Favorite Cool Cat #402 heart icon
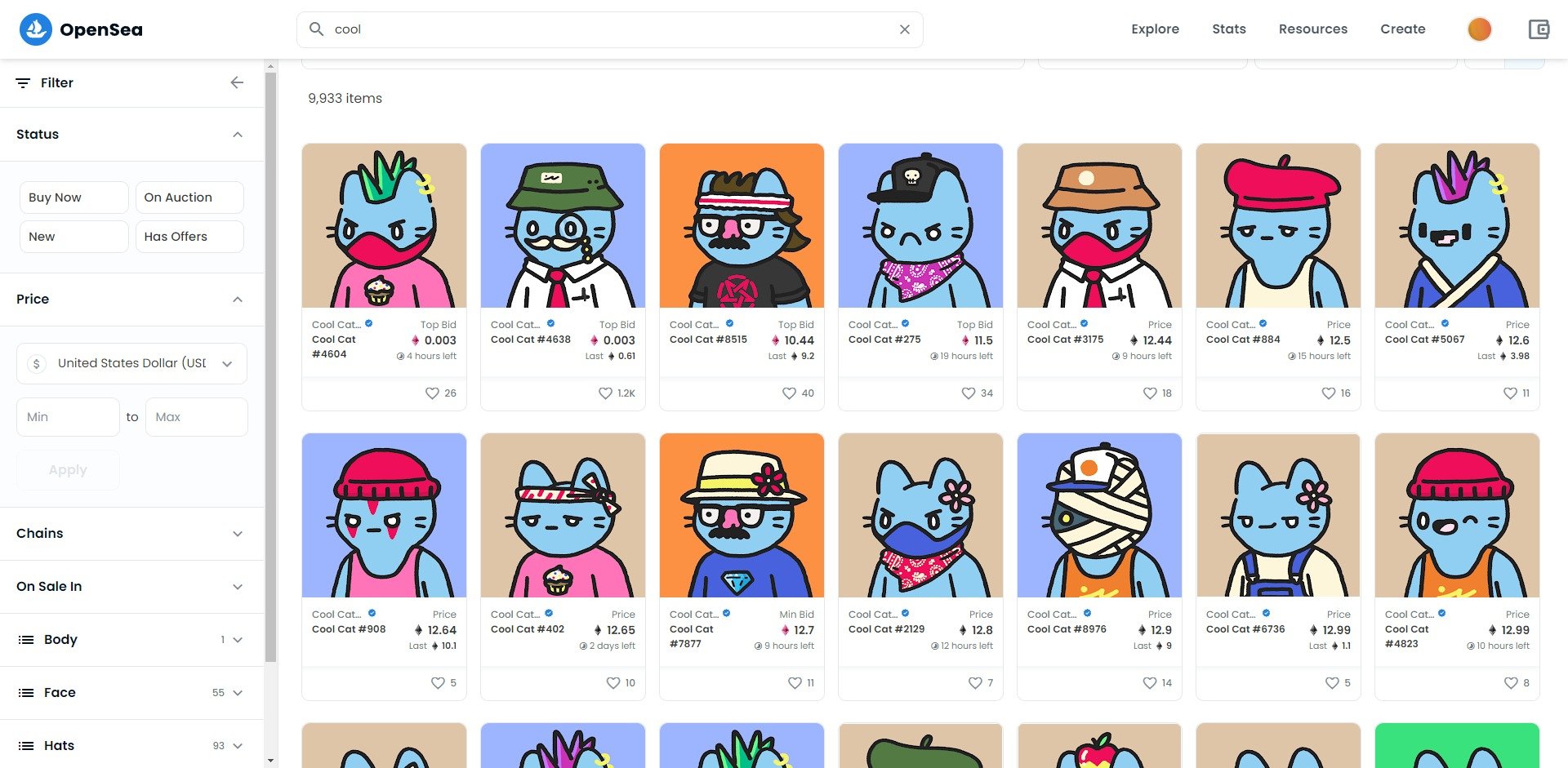The image size is (1568, 768). pos(613,683)
